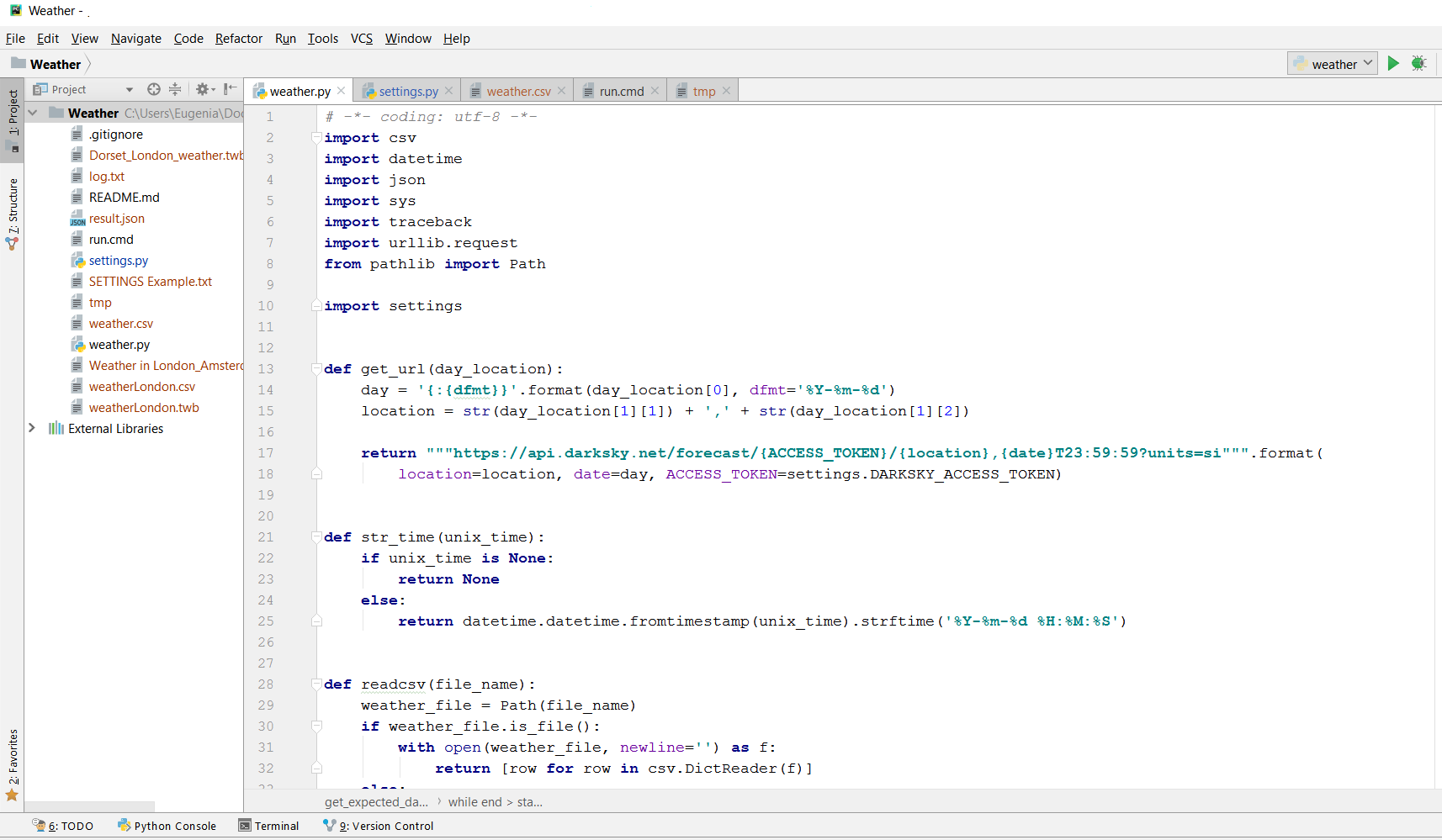The image size is (1442, 840).
Task: Close the weather.csv editor tab
Action: click(561, 91)
